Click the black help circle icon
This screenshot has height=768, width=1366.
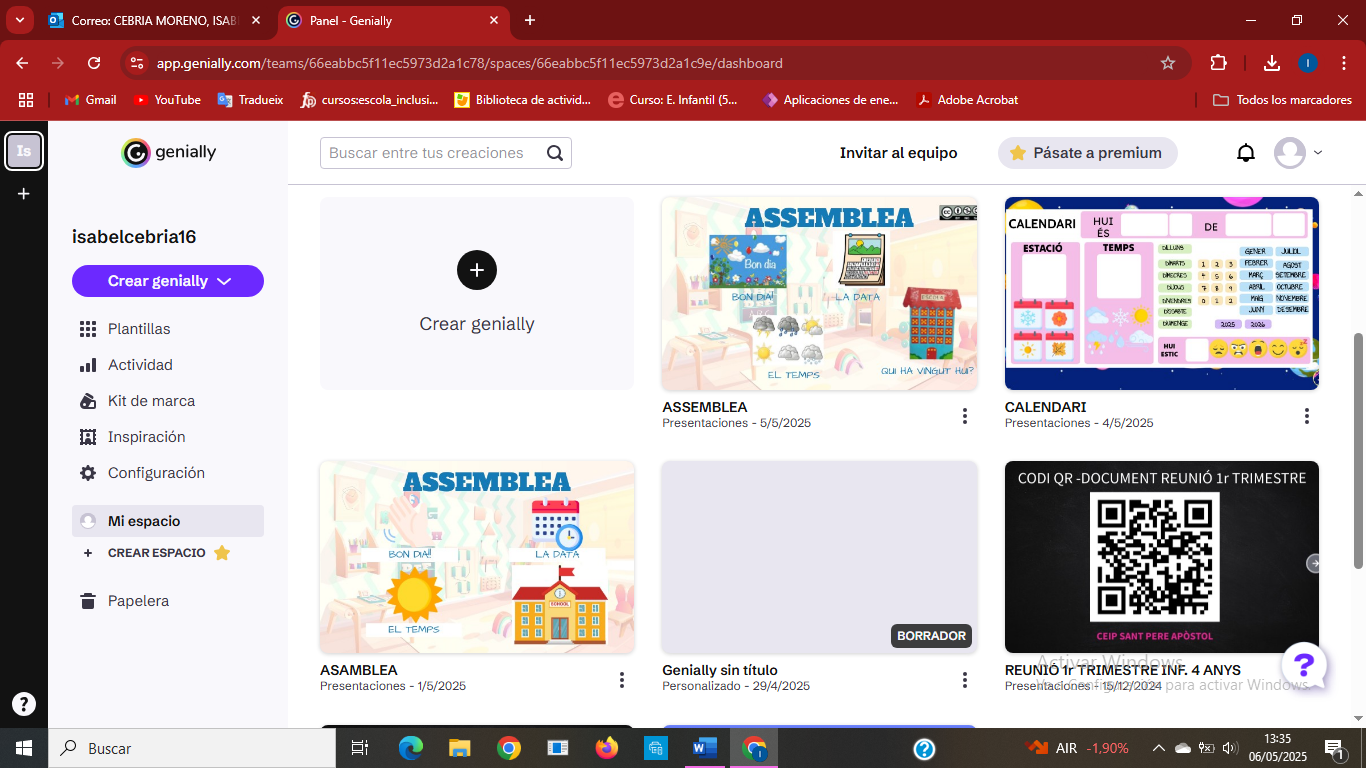click(x=24, y=704)
